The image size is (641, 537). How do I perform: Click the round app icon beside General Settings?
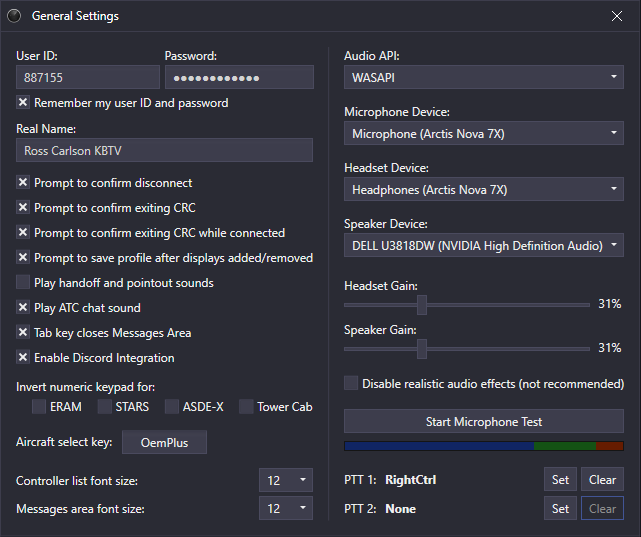pos(14,16)
